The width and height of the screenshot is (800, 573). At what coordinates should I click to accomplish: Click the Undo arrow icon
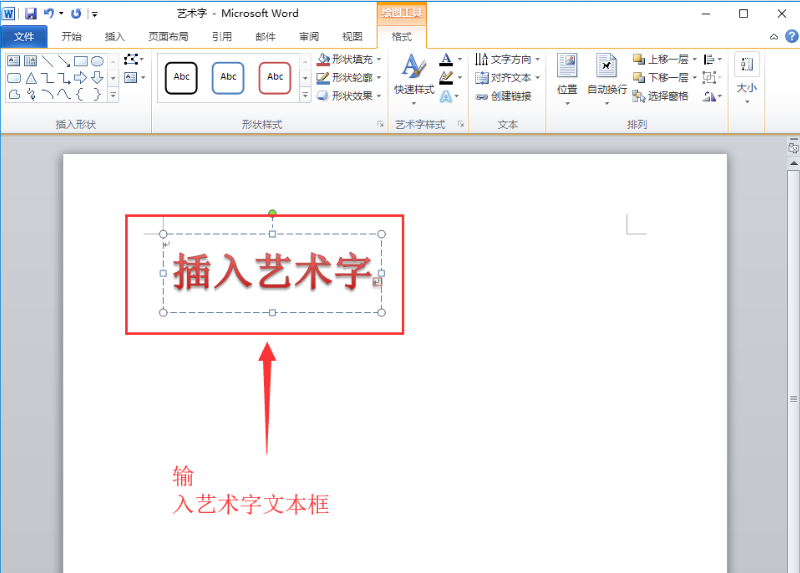click(x=49, y=13)
